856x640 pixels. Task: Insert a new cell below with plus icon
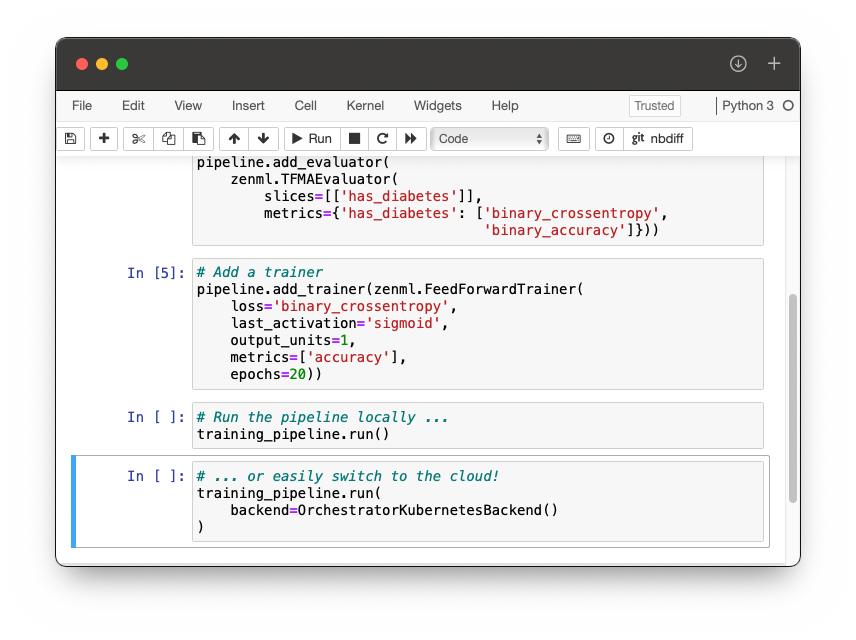104,139
